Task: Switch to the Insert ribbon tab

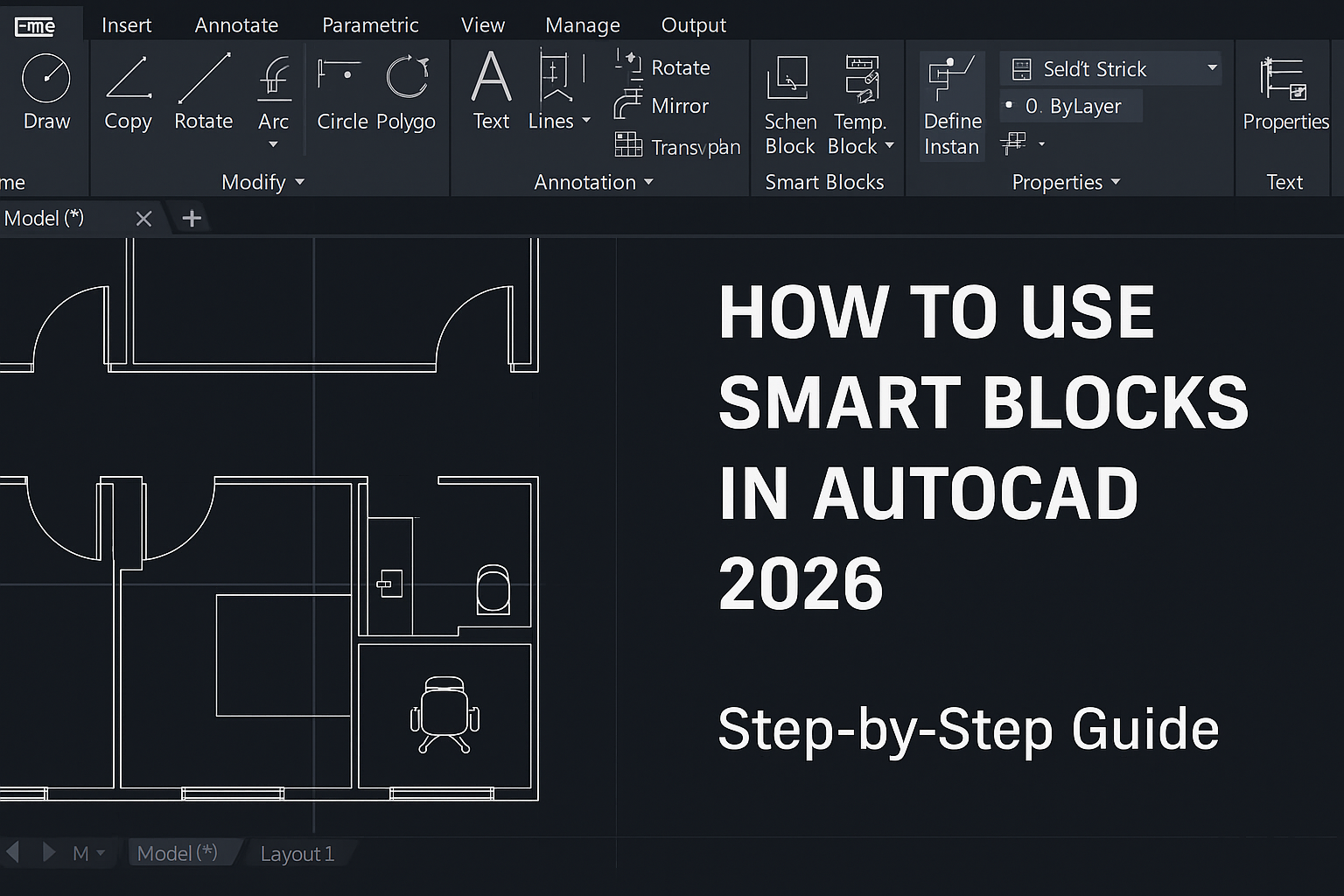Action: point(126,25)
